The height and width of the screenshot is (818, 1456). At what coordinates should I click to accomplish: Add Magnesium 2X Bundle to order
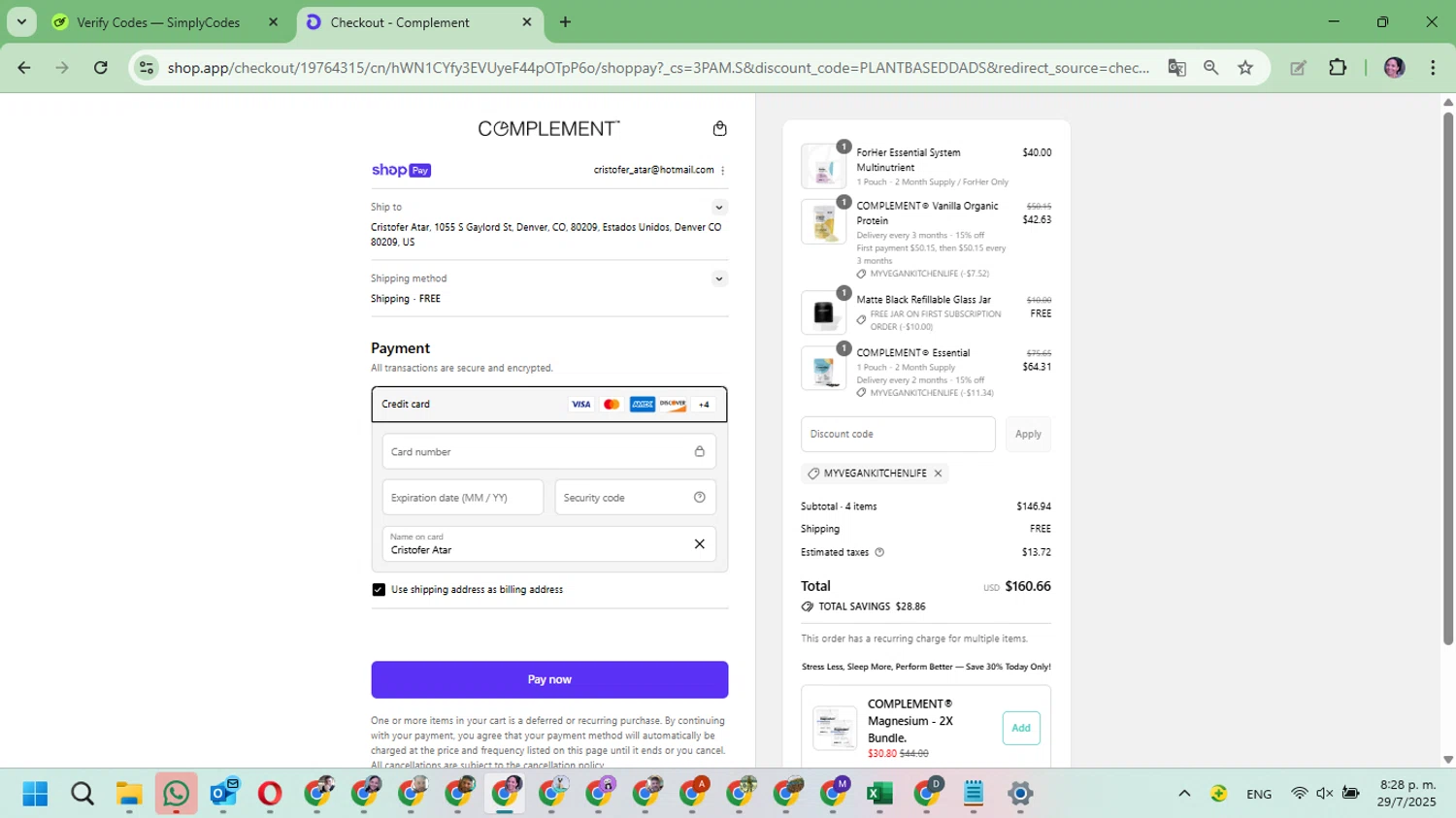point(1021,728)
